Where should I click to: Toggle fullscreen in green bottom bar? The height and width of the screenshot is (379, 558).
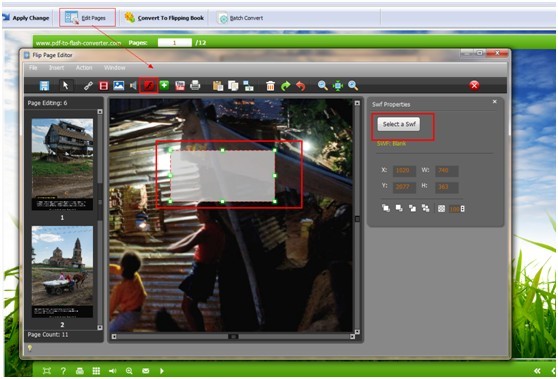47,371
